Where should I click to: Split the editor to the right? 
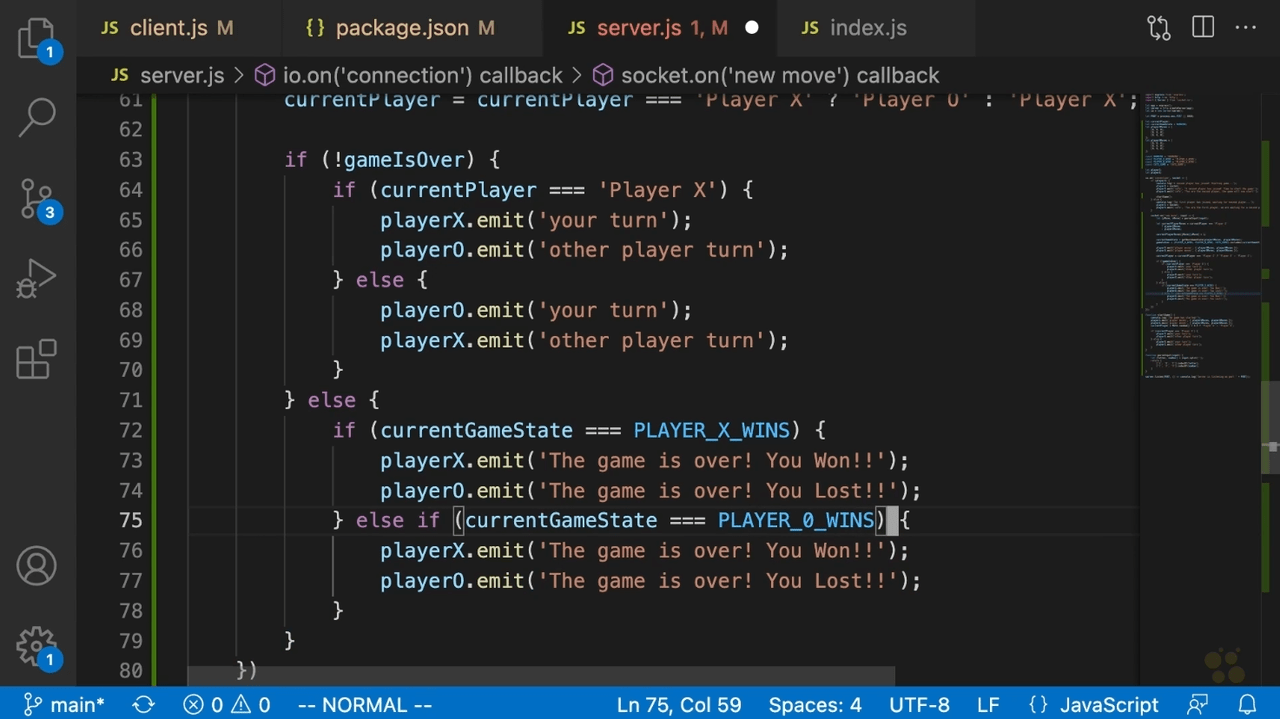tap(1203, 28)
